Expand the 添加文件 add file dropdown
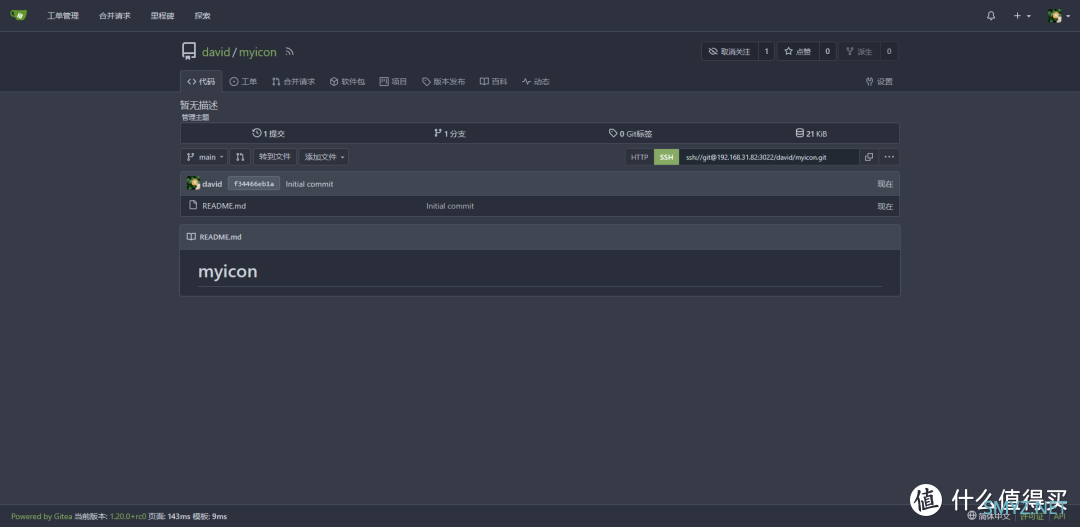 (324, 157)
